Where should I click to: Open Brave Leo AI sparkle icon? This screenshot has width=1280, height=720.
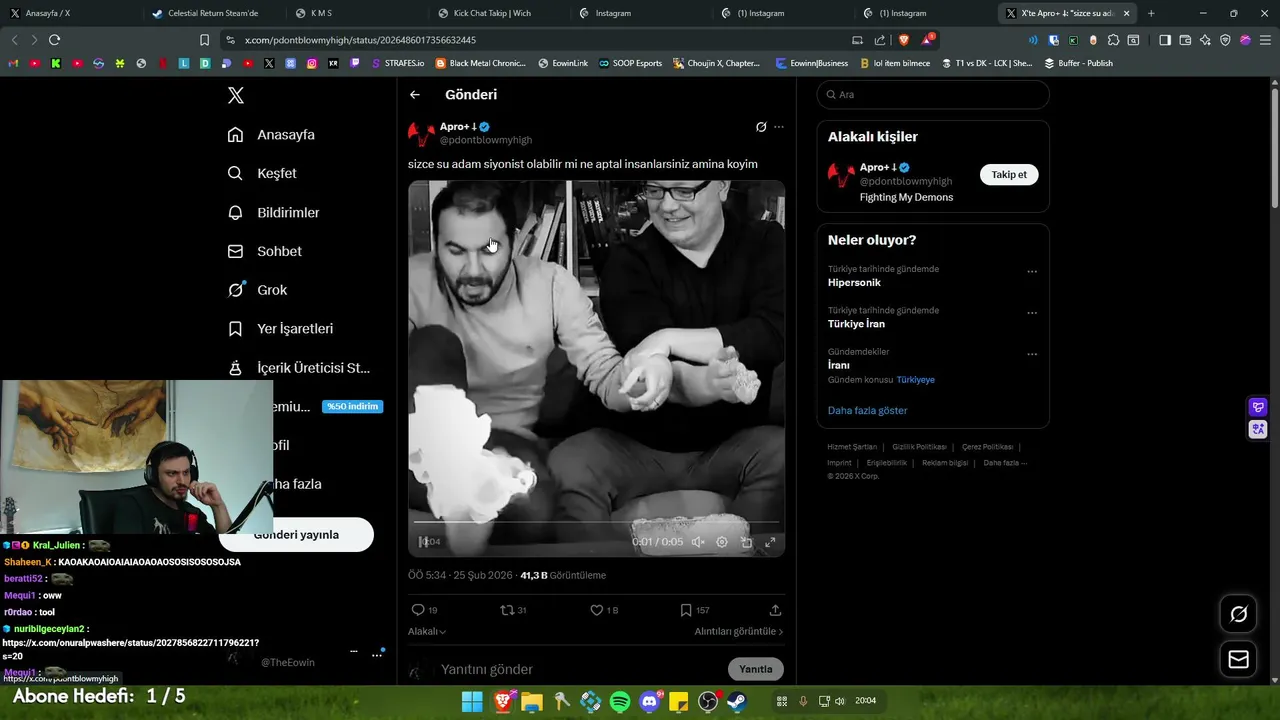[x=1205, y=40]
